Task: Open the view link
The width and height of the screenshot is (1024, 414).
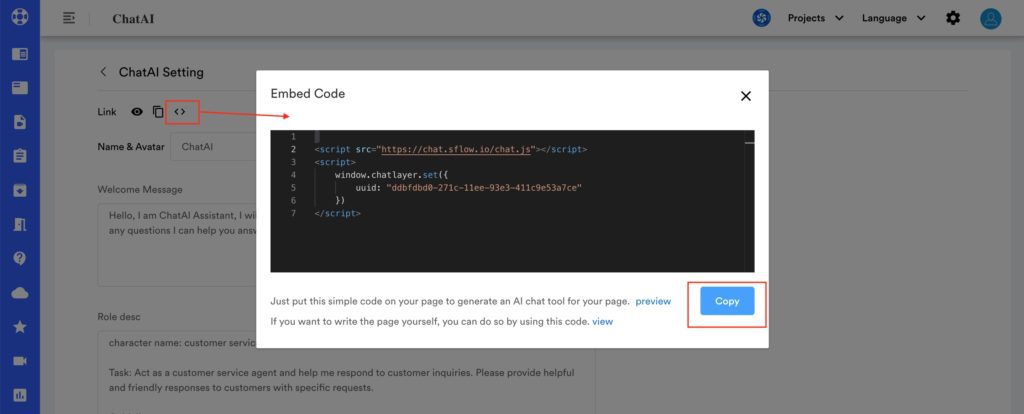Action: click(x=602, y=321)
